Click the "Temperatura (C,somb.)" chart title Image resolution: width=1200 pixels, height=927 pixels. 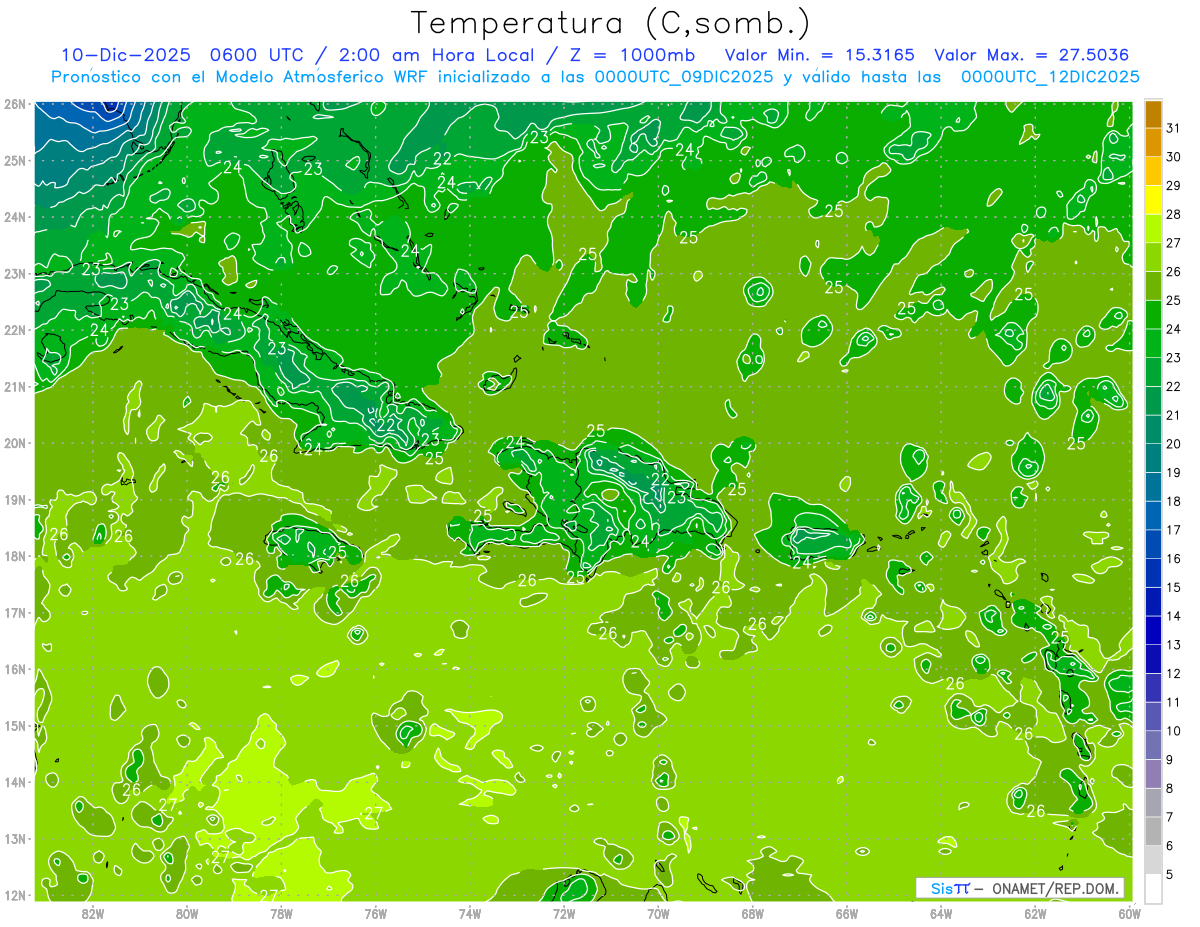tap(610, 23)
